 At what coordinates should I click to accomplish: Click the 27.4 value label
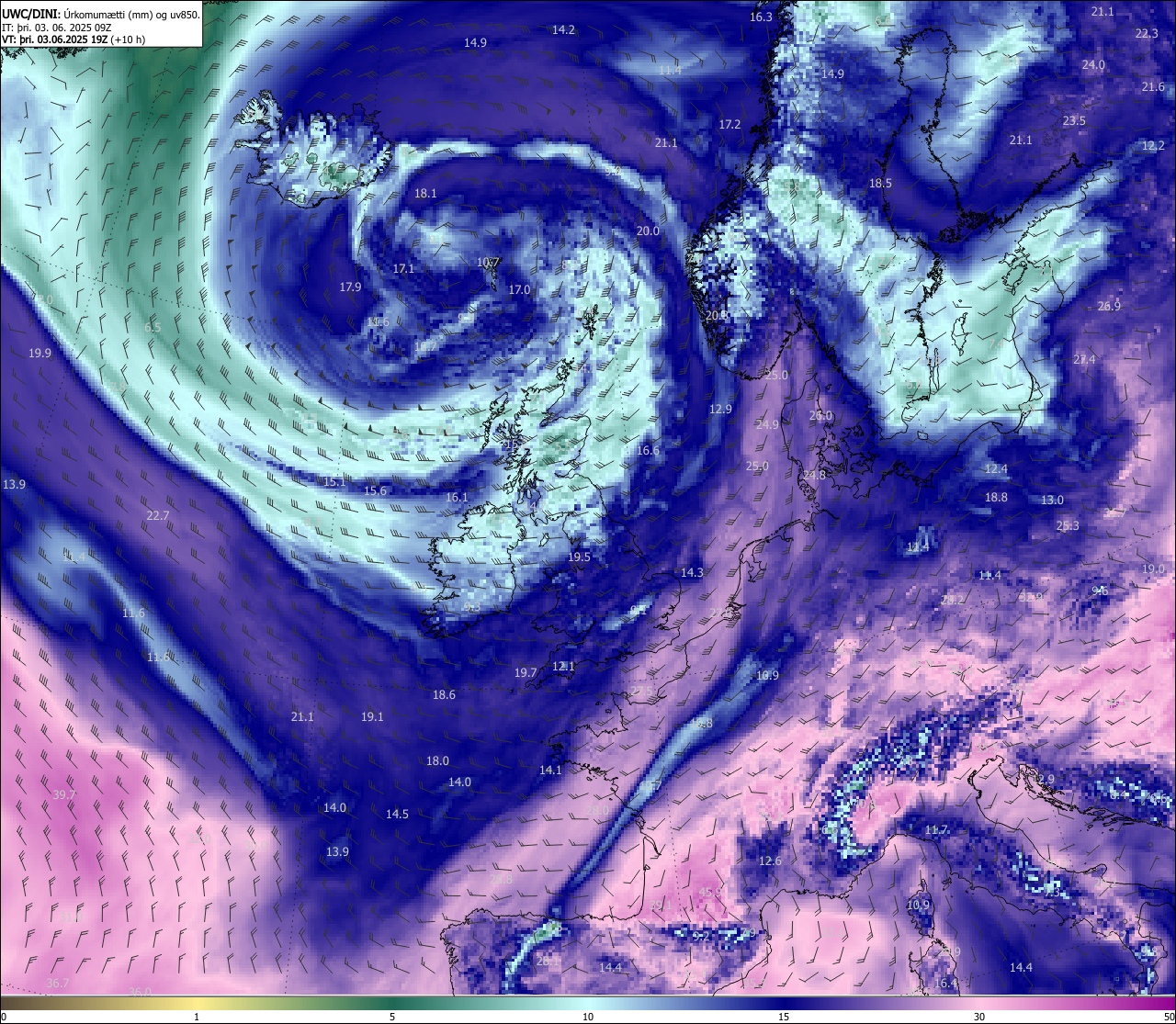tap(1084, 359)
